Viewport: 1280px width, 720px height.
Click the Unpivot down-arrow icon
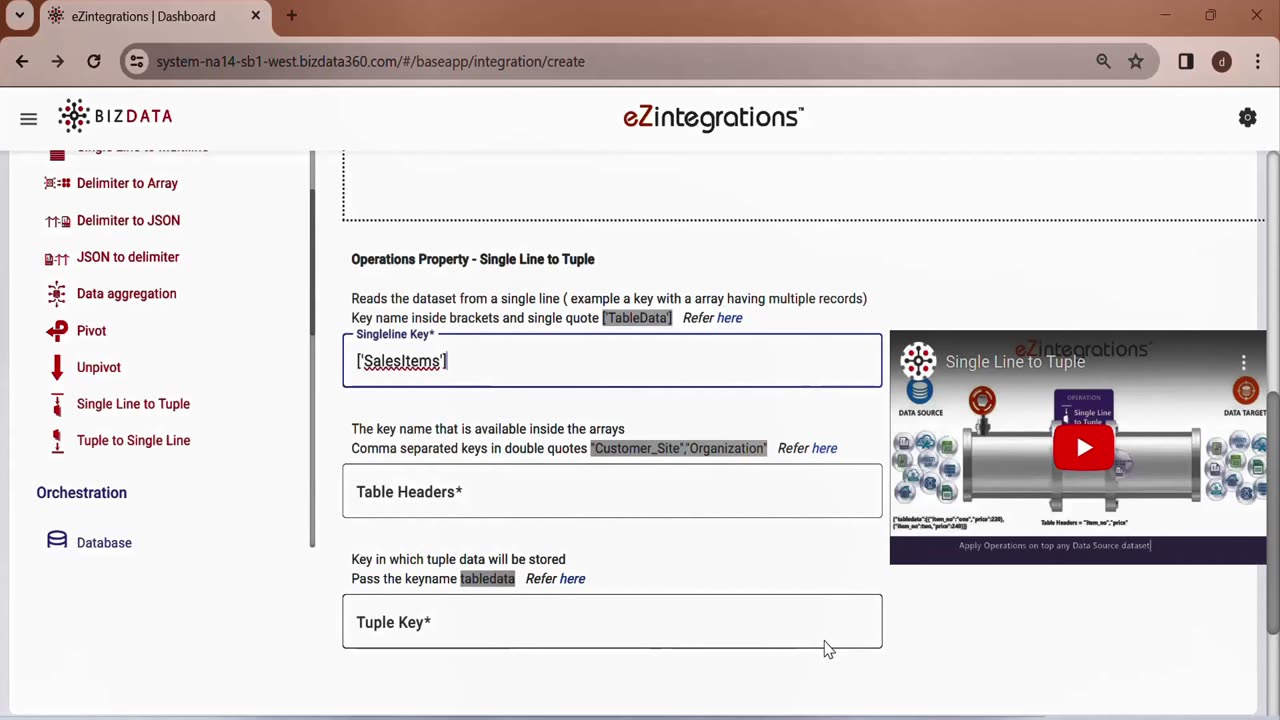(x=57, y=367)
